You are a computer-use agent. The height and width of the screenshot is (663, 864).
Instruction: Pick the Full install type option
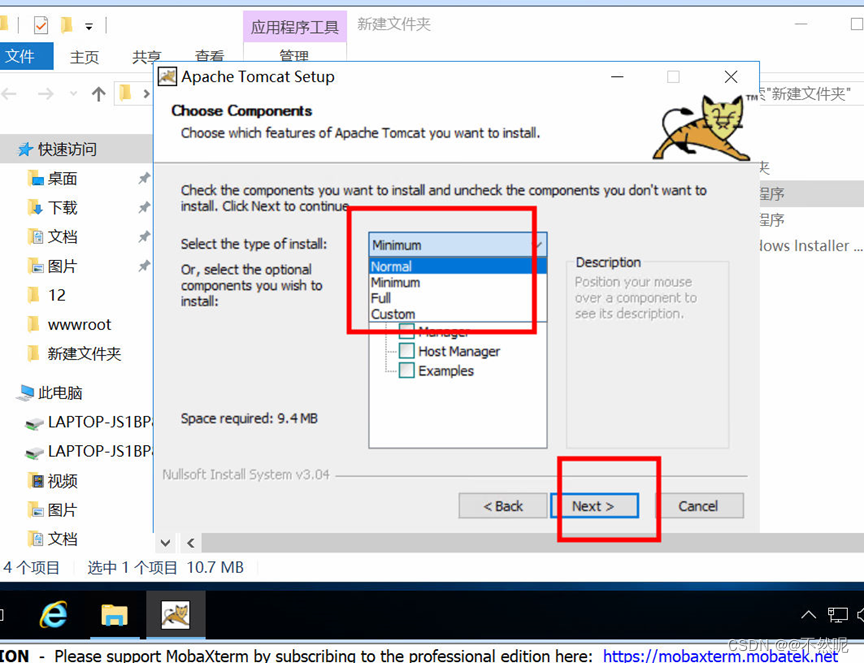[x=457, y=298]
